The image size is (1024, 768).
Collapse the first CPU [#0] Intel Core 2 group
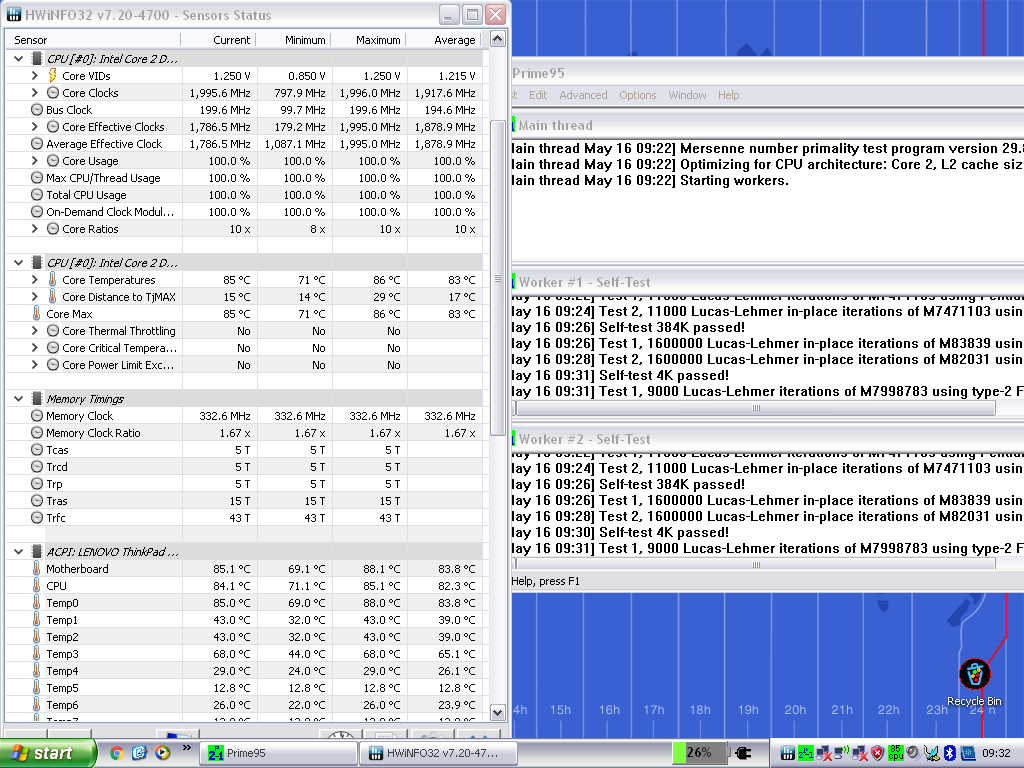[18, 59]
